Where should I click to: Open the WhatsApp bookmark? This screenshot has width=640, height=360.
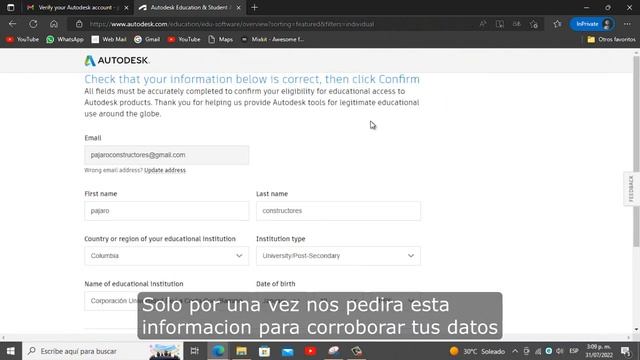(65, 39)
